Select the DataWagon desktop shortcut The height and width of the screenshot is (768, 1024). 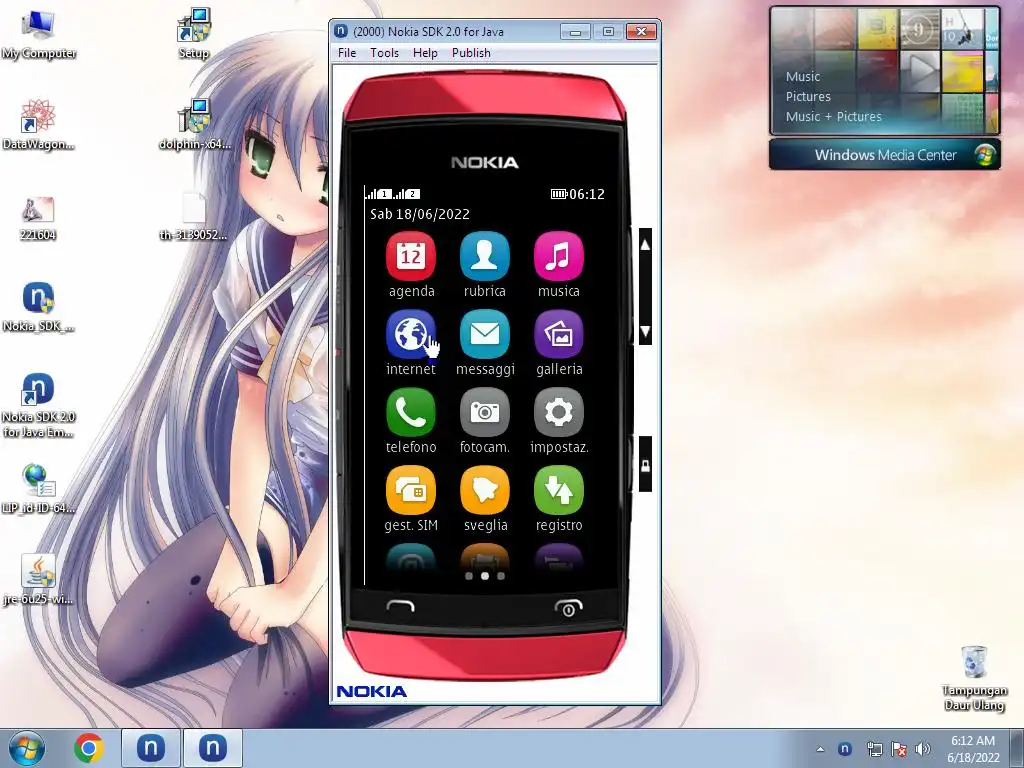tap(38, 125)
